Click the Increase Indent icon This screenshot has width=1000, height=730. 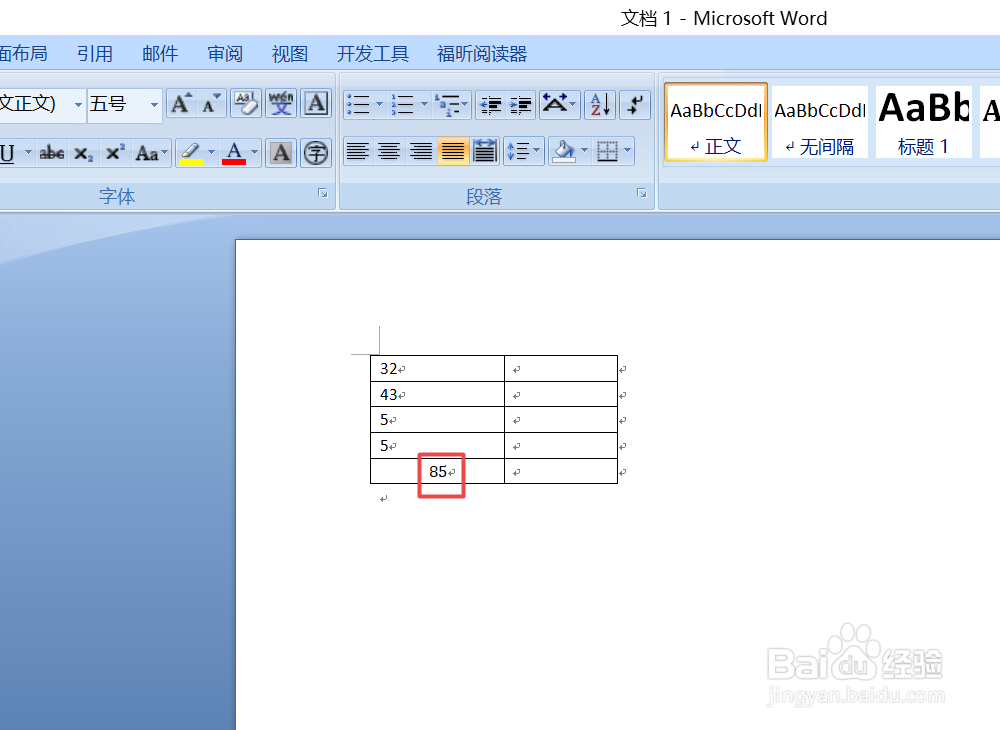(x=520, y=104)
